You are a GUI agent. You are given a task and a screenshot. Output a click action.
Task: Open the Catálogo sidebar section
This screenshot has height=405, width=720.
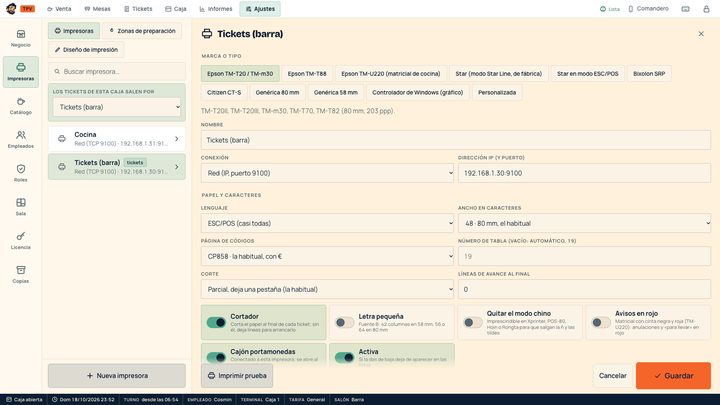(21, 106)
